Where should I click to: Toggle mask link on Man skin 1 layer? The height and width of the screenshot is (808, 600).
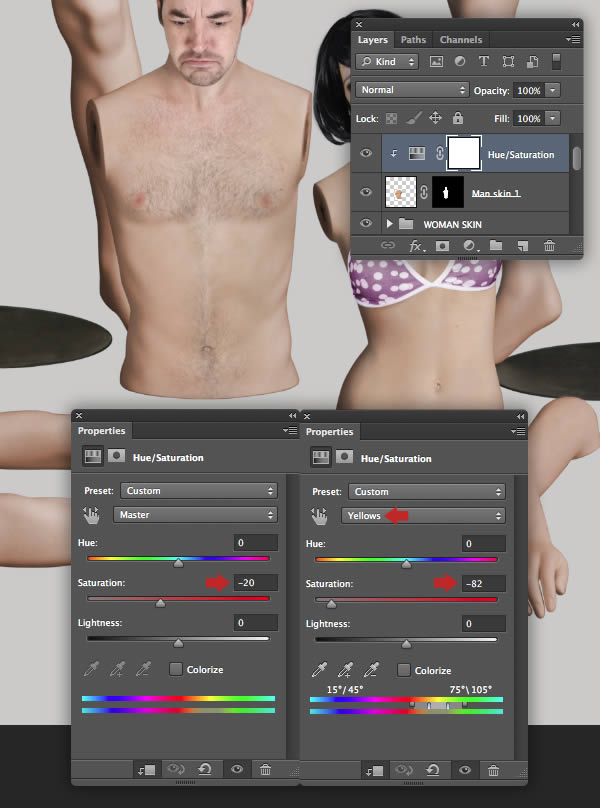[424, 192]
